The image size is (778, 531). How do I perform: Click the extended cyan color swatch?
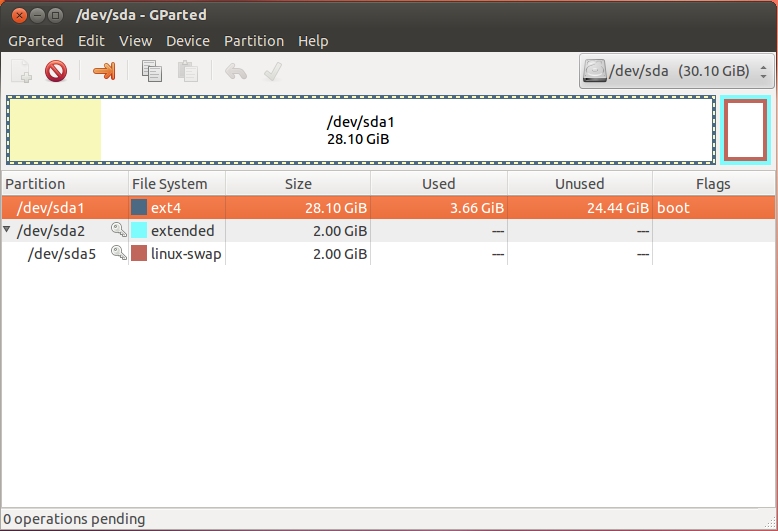139,230
